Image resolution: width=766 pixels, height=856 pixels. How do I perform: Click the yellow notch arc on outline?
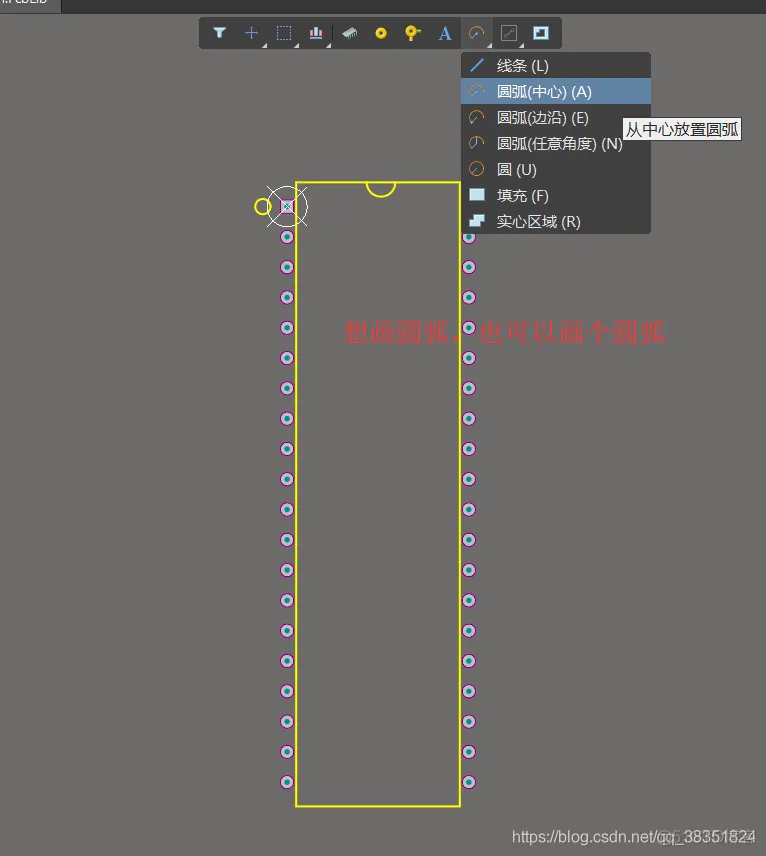381,189
